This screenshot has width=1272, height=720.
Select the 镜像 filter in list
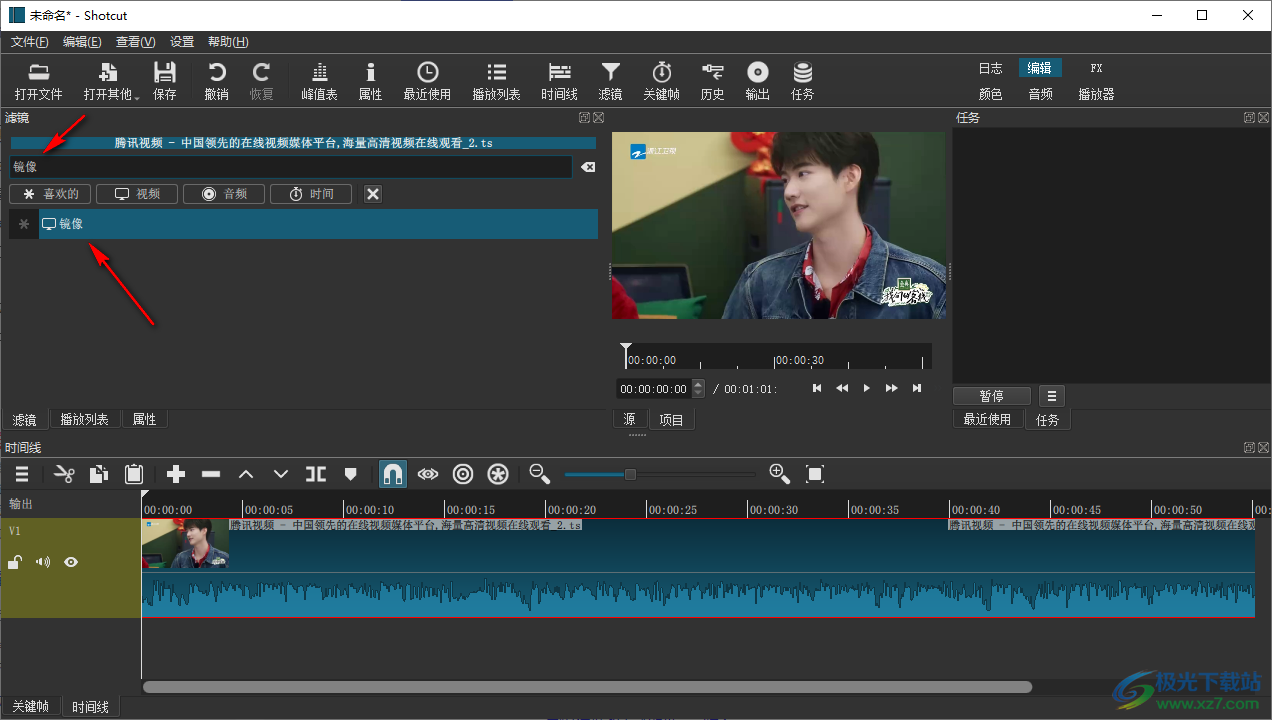318,224
